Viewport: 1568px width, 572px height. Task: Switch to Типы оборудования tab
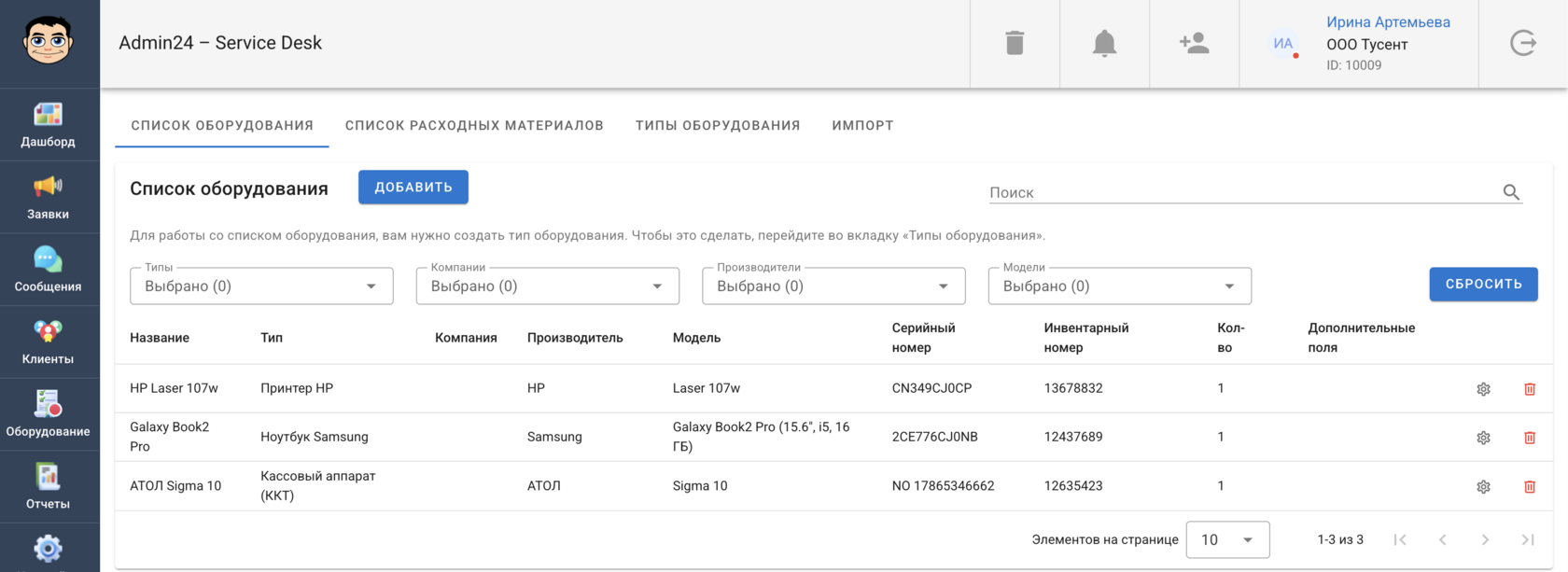pyautogui.click(x=718, y=125)
